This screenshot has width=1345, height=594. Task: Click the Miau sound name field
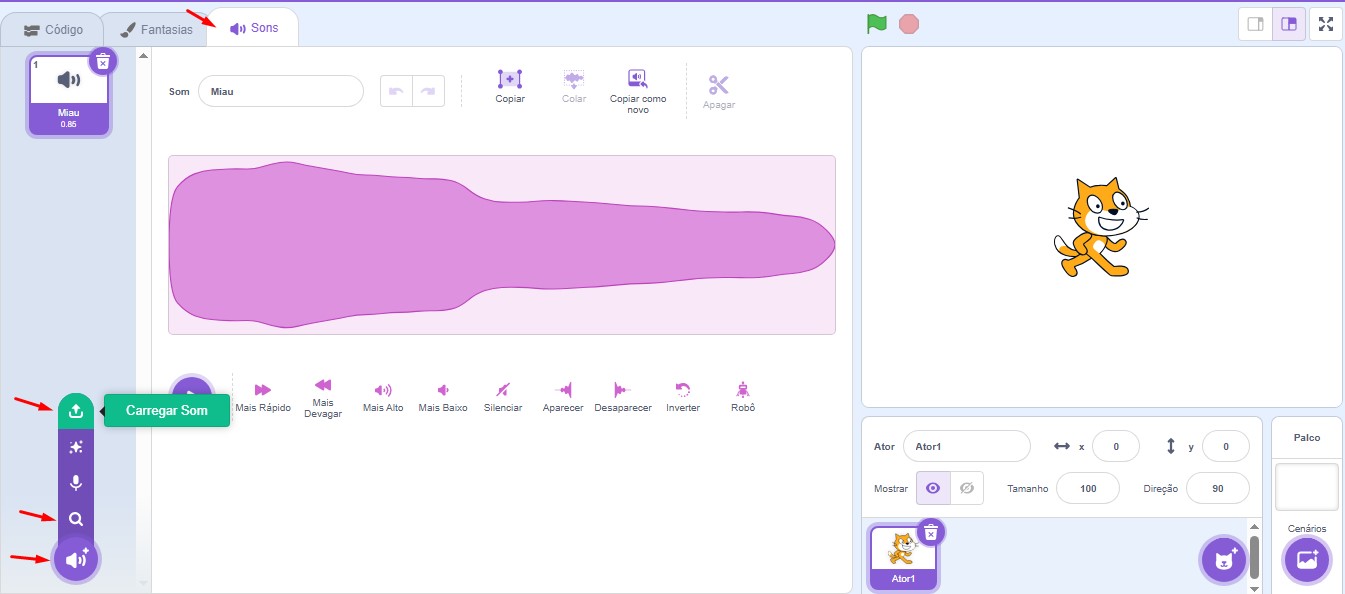click(x=280, y=91)
